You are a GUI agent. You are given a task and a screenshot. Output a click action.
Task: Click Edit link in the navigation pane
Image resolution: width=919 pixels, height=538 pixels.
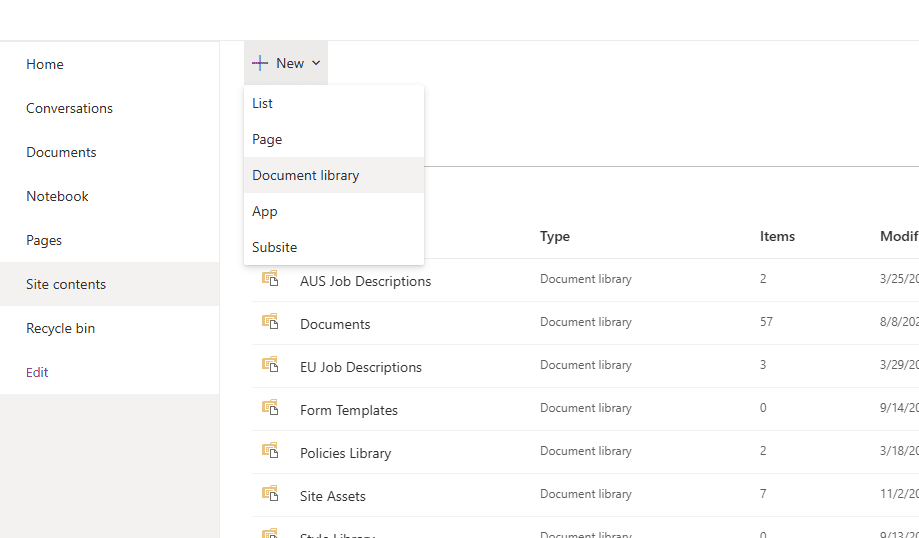point(37,372)
